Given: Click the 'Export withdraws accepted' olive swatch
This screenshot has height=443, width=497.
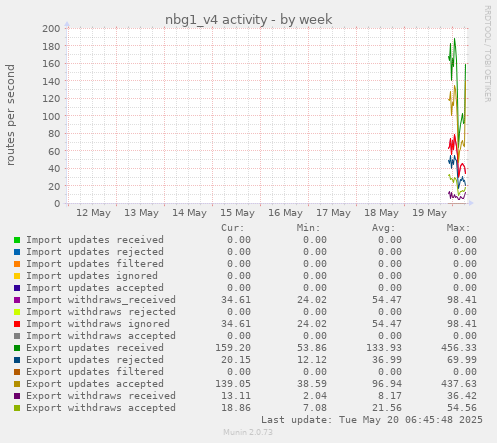Looking at the screenshot, I should coord(17,408).
